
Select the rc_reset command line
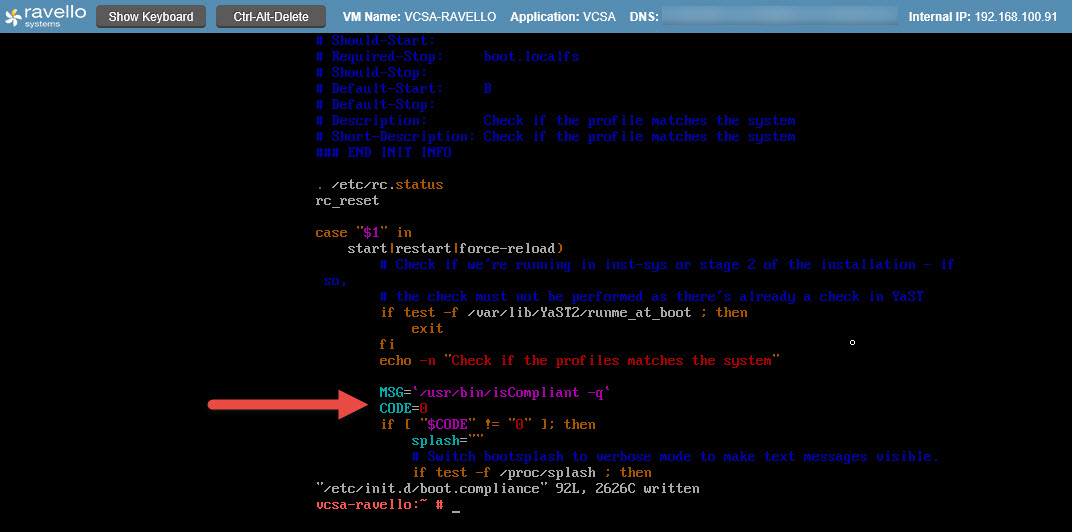(x=347, y=200)
